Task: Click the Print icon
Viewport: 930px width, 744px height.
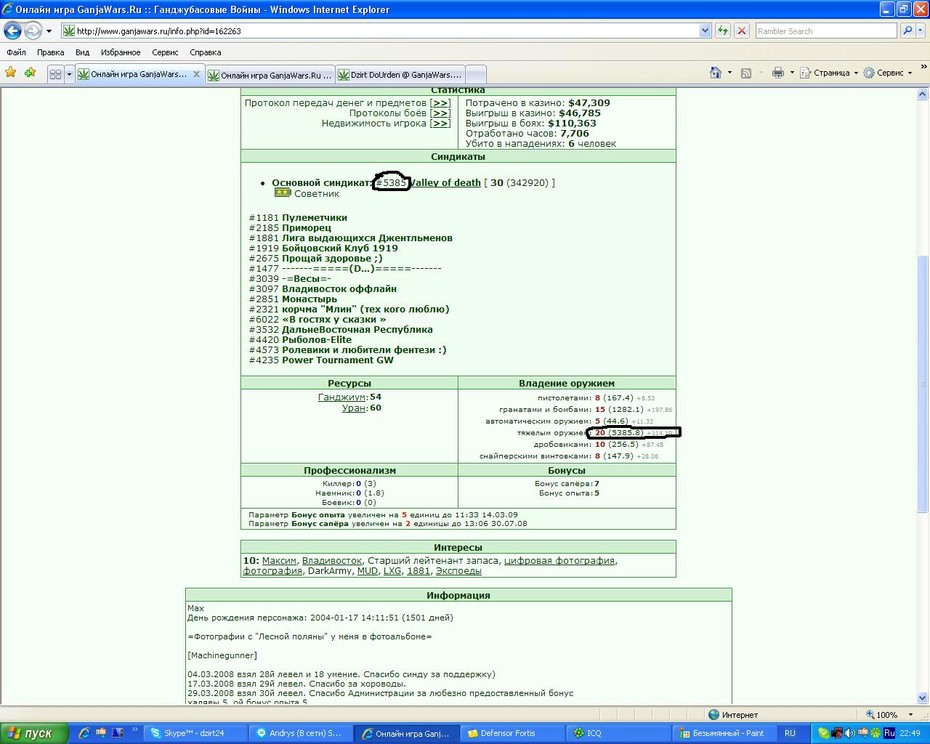Action: tap(778, 72)
